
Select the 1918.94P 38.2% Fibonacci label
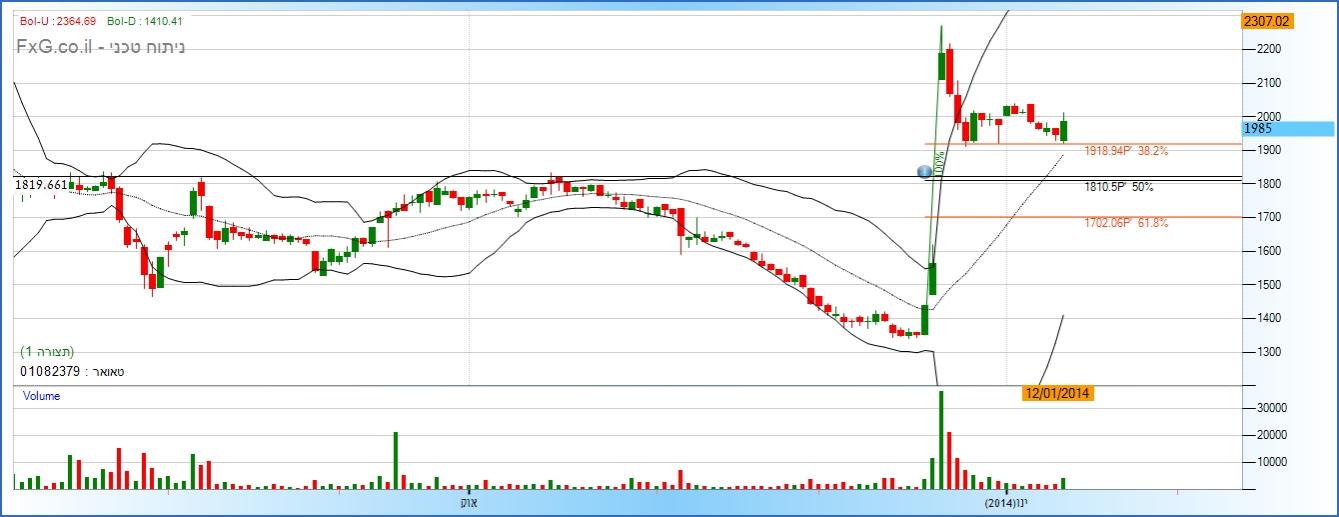(1126, 151)
